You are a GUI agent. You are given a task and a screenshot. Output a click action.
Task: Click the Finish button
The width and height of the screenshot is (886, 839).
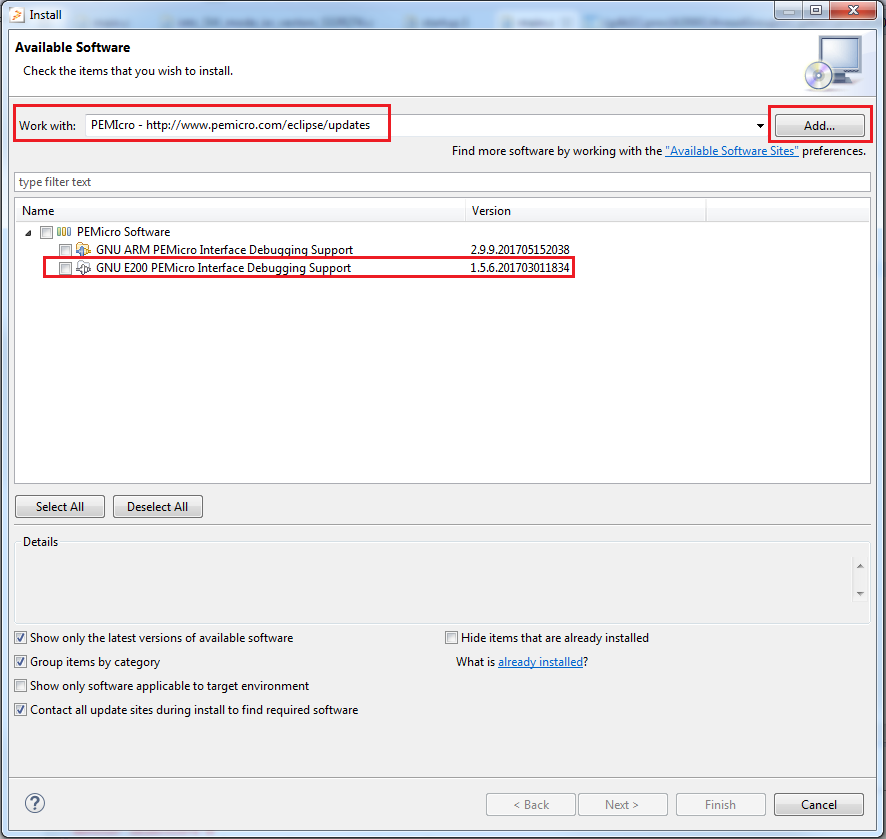click(x=720, y=805)
